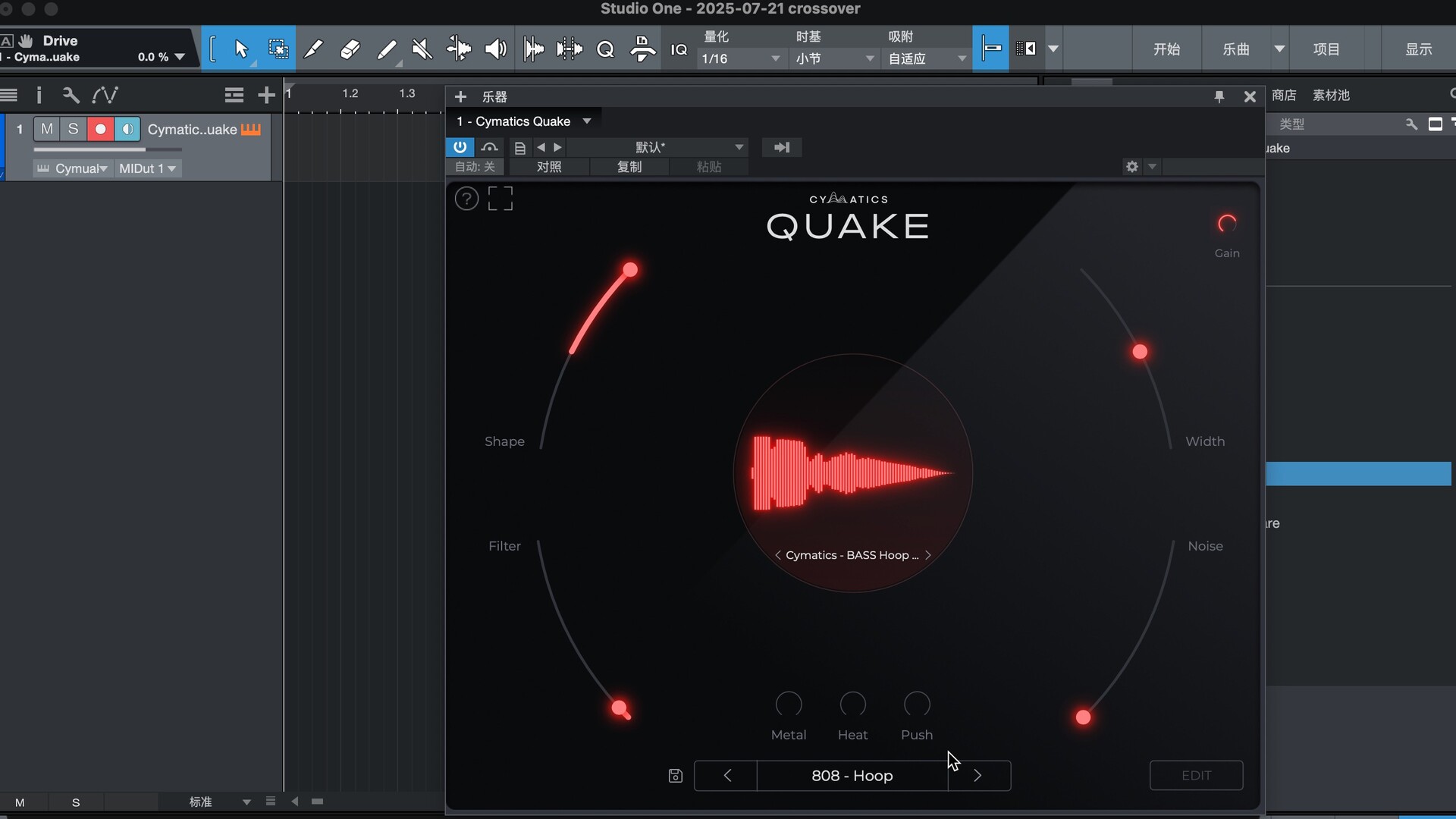
Task: Add instrument with plus icon beside 乐器
Action: (460, 96)
